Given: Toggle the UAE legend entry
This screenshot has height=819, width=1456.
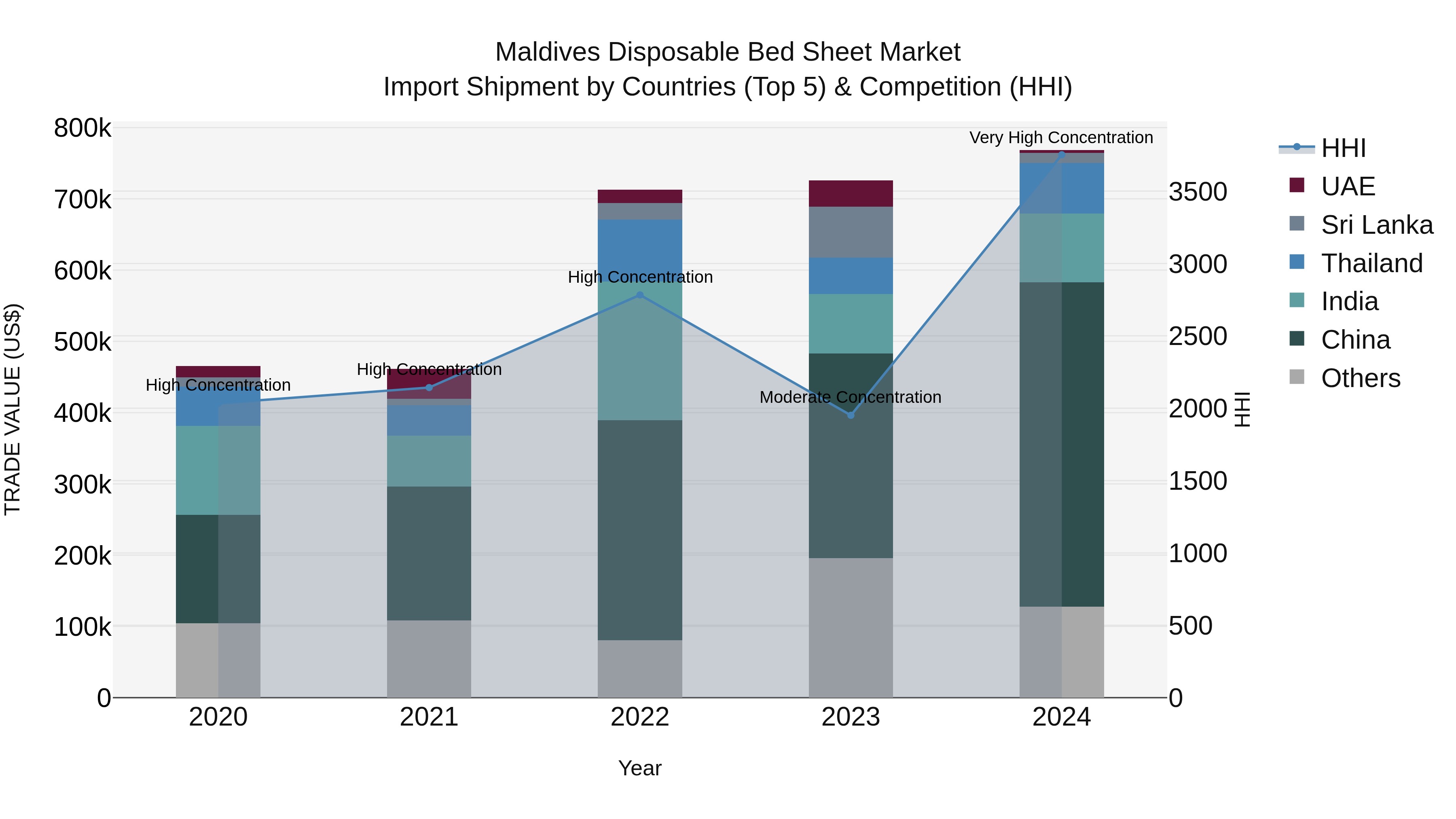Looking at the screenshot, I should tap(1332, 186).
